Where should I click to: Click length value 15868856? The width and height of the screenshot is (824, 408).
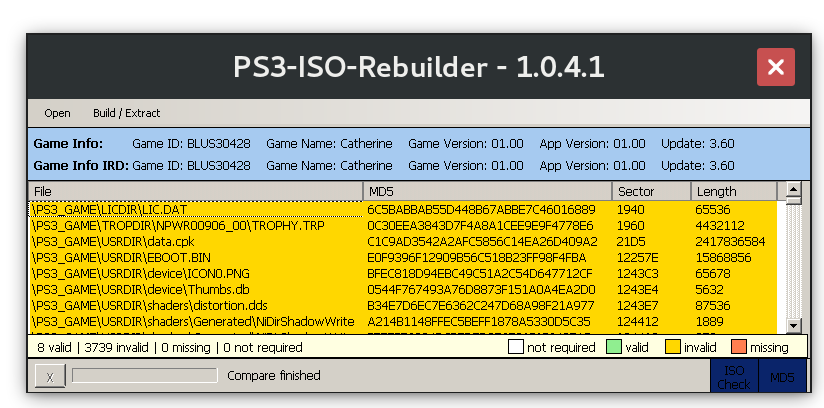pos(723,258)
